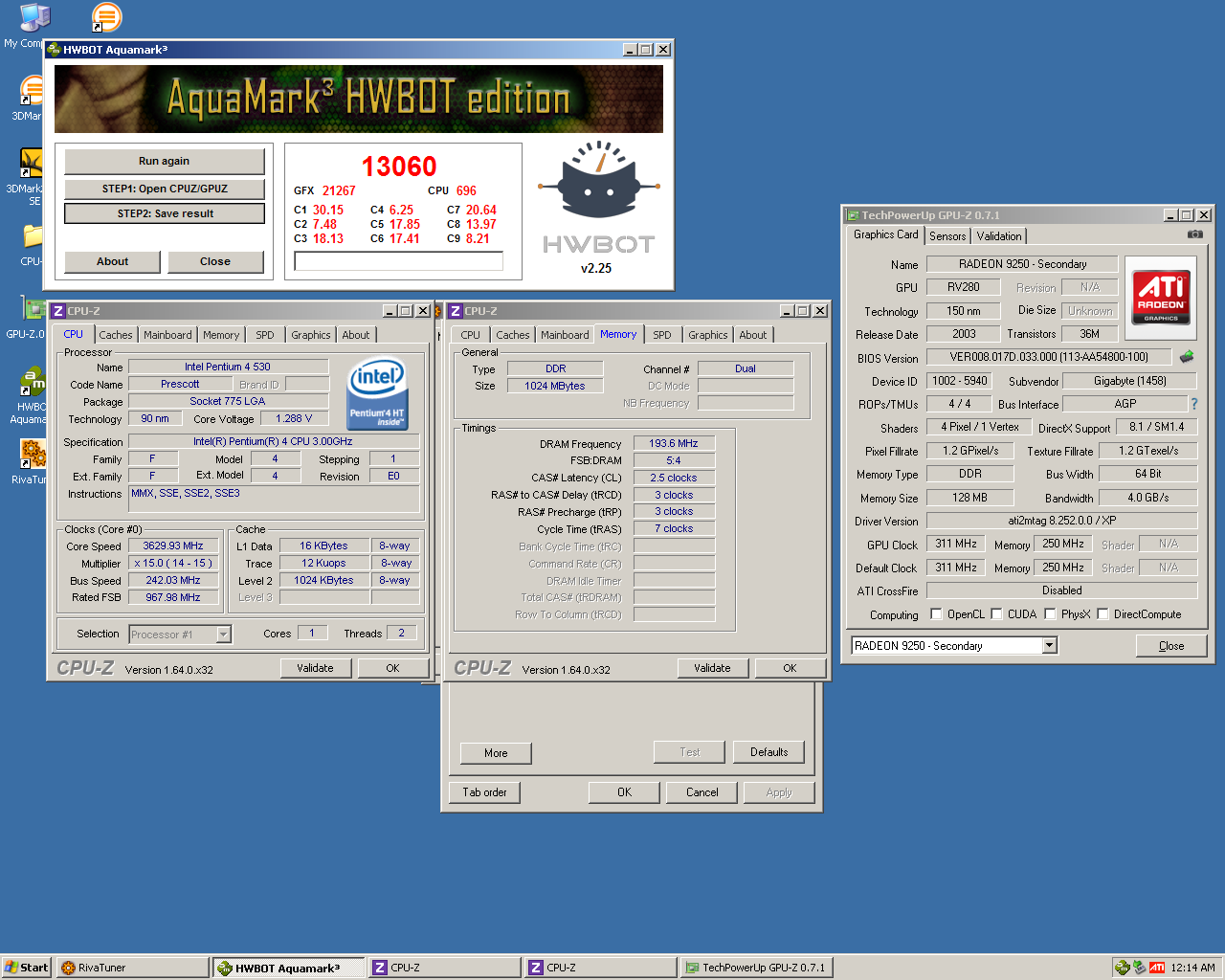Enable the CUDA checkbox in GPU-Z

coord(996,614)
